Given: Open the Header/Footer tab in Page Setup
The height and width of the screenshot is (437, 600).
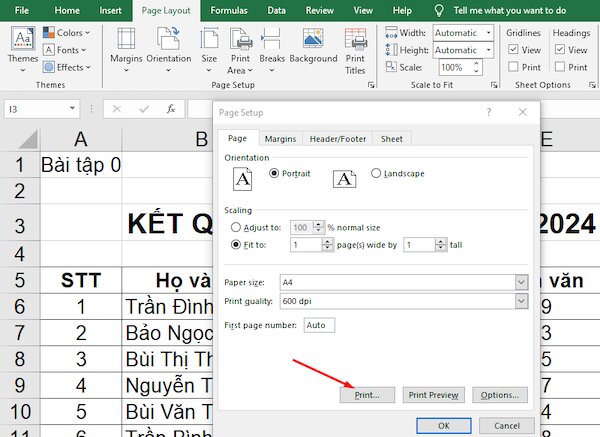Looking at the screenshot, I should 338,139.
